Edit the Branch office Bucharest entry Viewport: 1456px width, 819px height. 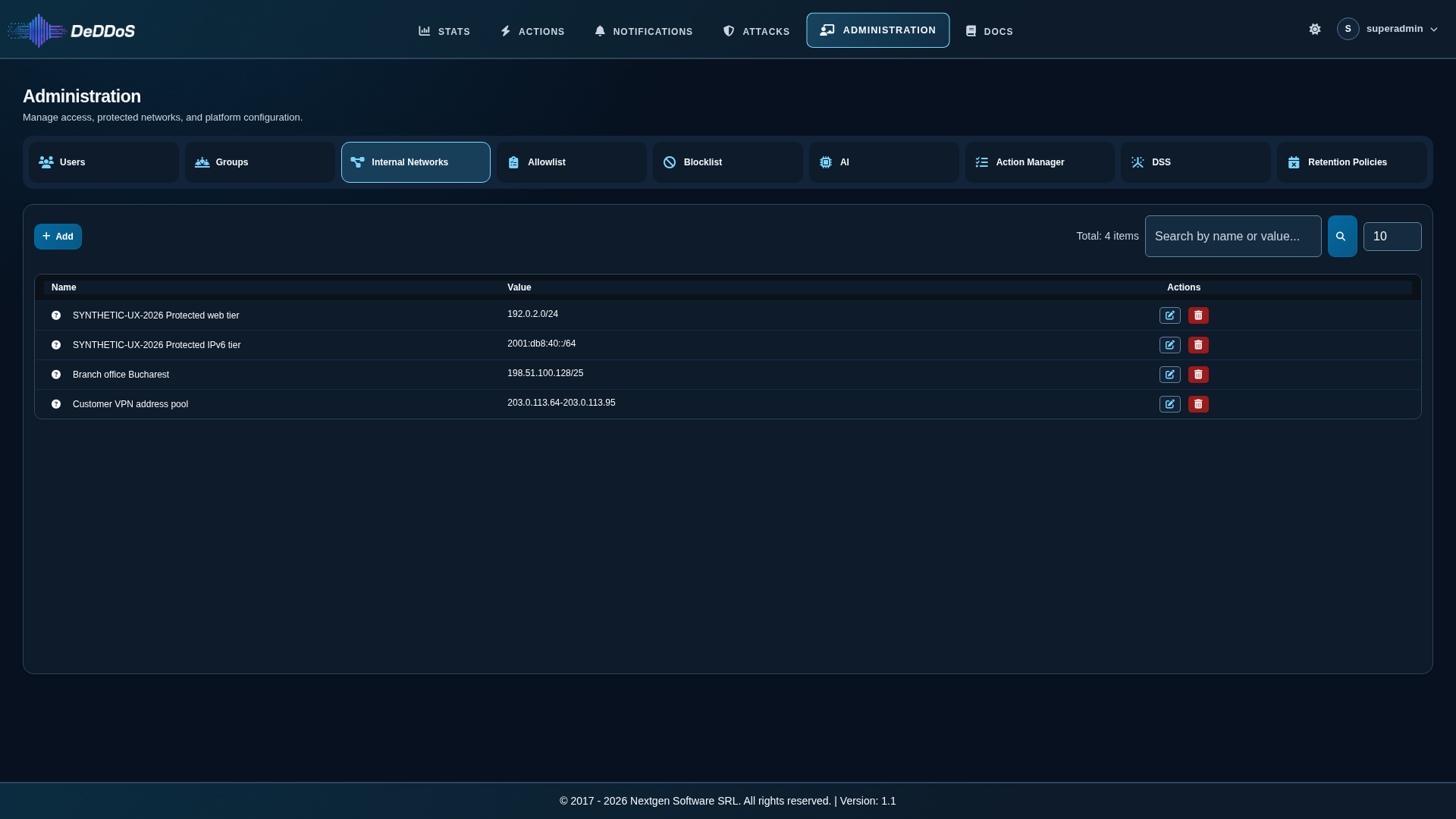(x=1170, y=375)
